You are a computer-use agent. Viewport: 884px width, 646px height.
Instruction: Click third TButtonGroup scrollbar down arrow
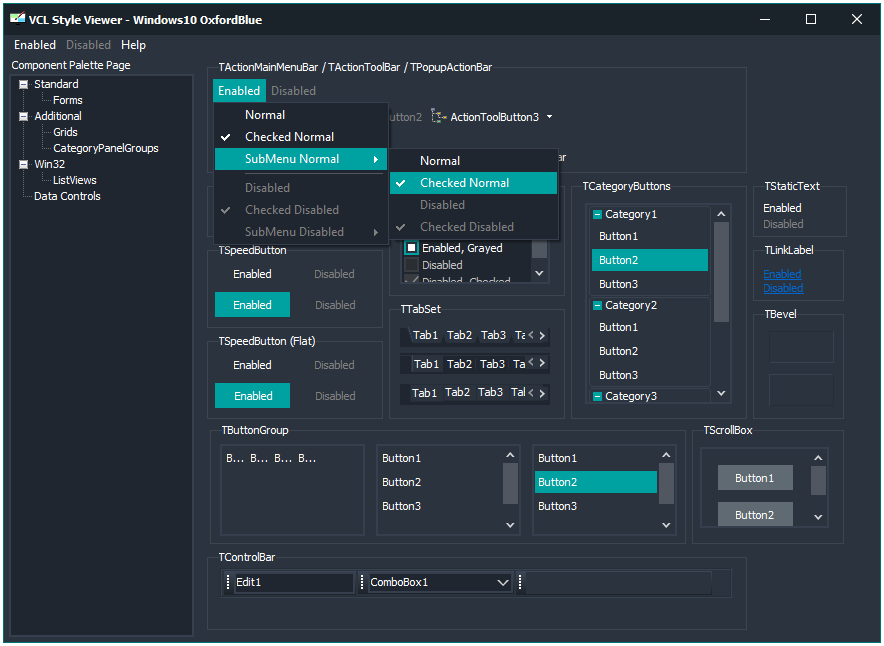(x=666, y=525)
